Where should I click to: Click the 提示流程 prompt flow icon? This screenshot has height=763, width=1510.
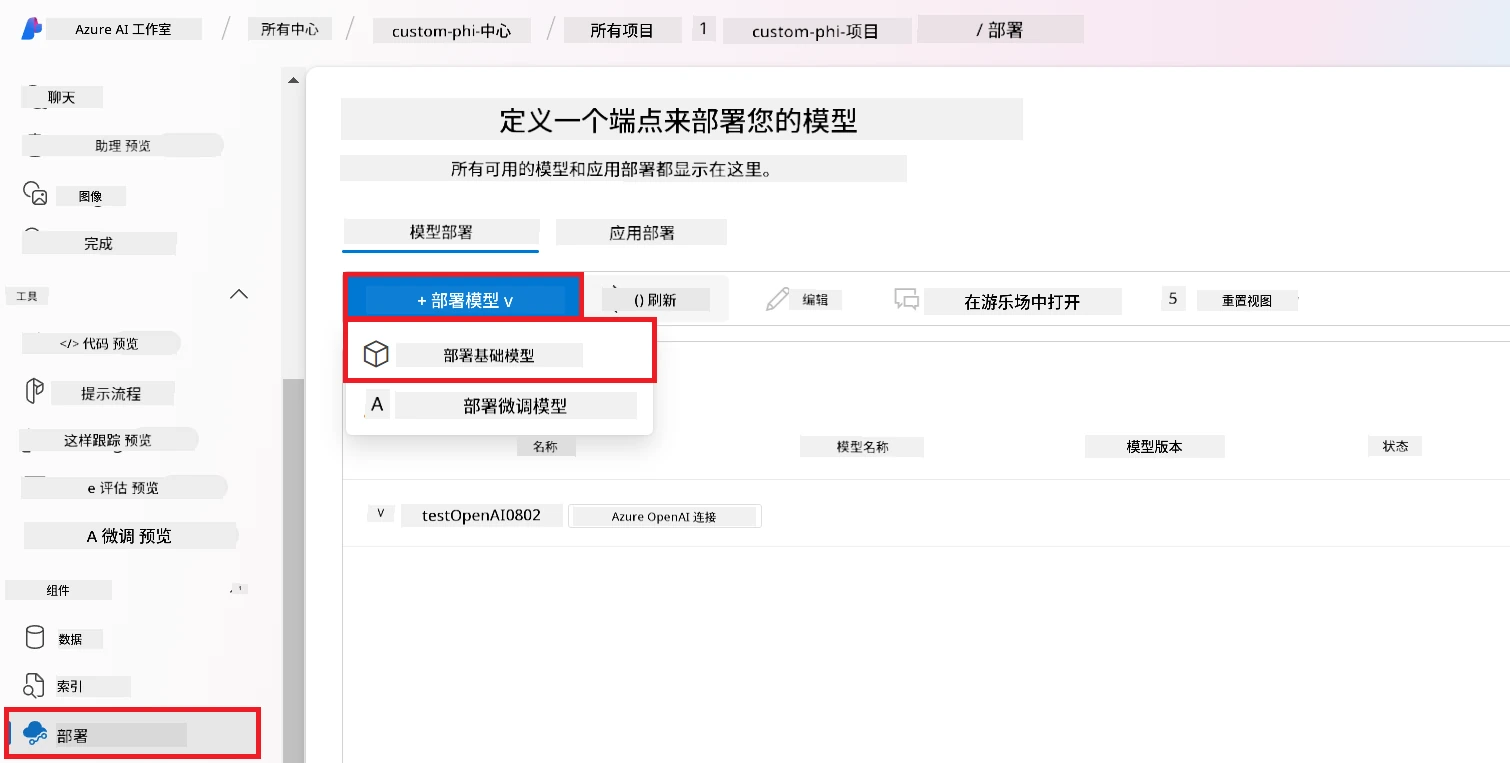35,392
